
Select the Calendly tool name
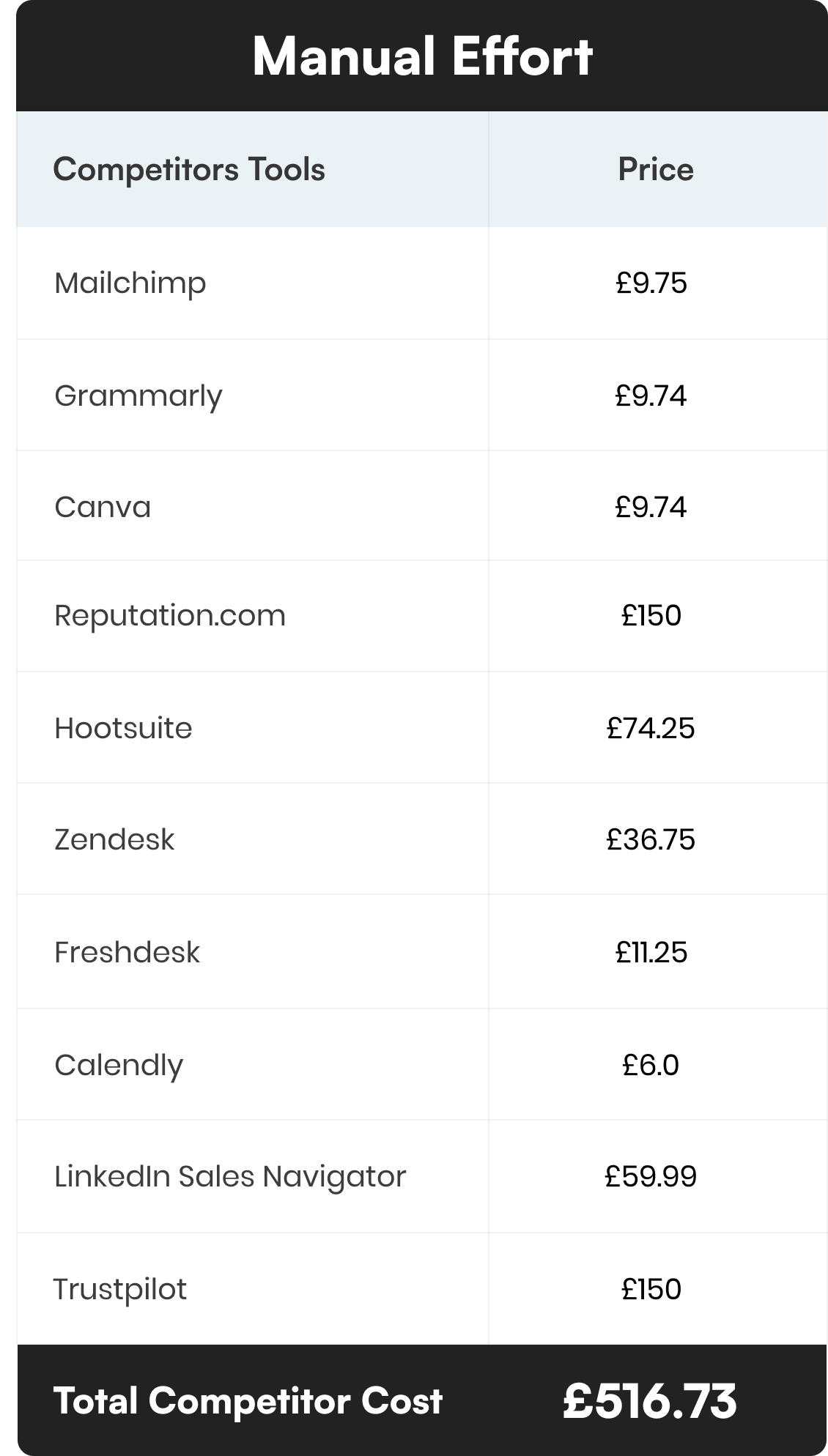pyautogui.click(x=119, y=1065)
